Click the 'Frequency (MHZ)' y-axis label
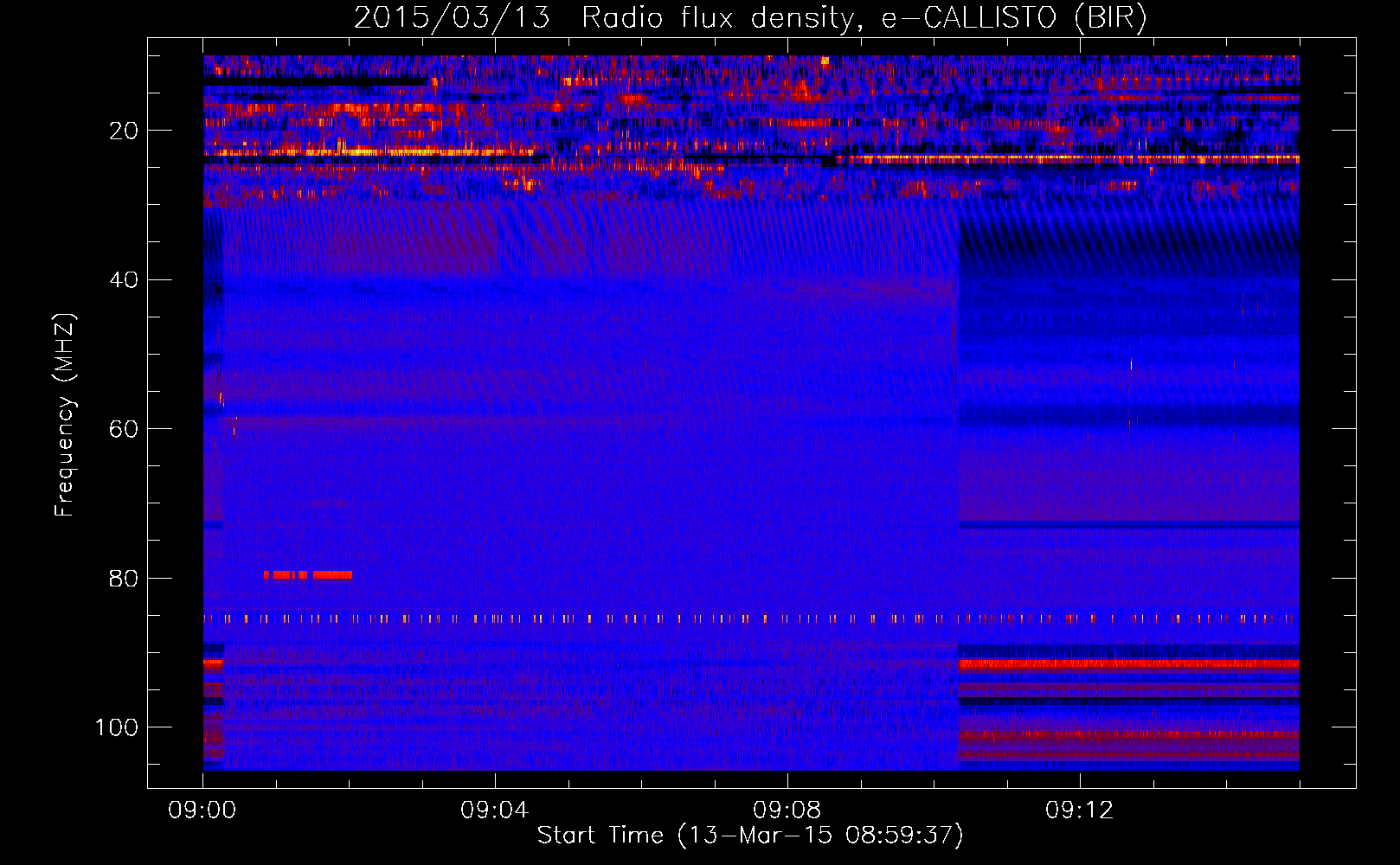Image resolution: width=1400 pixels, height=865 pixels. pos(65,414)
